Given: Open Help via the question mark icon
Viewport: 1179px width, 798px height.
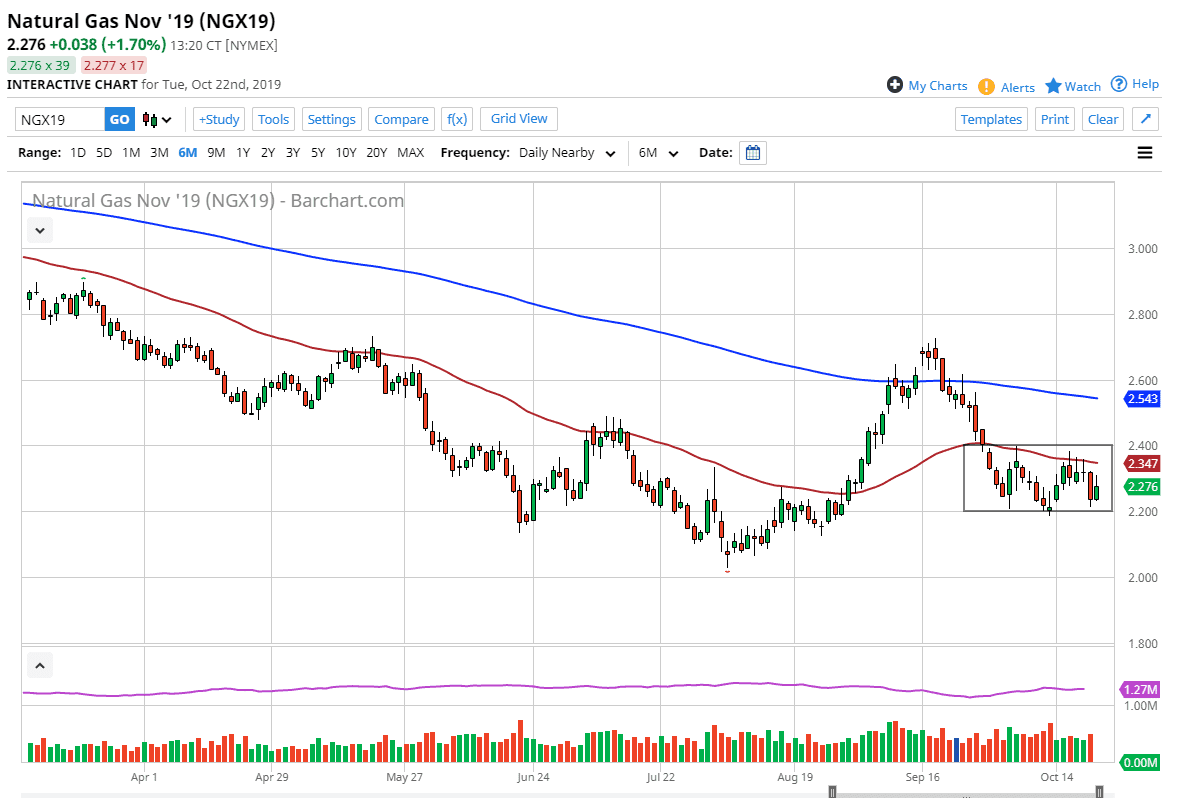Looking at the screenshot, I should click(x=1119, y=84).
